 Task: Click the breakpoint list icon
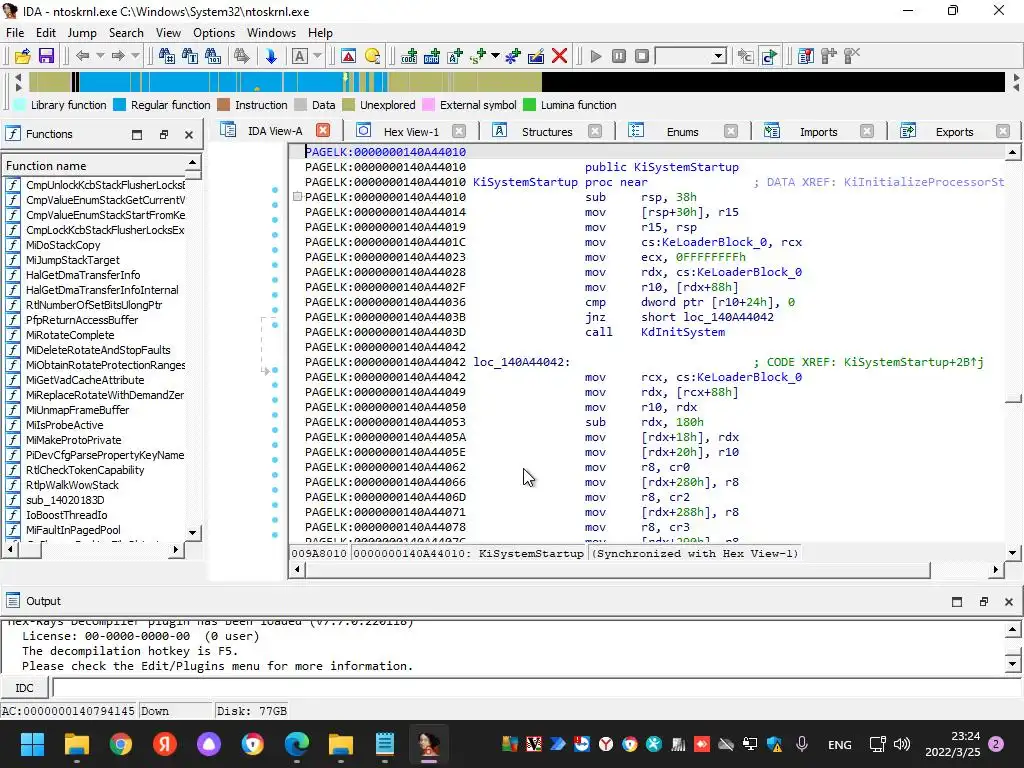coord(806,56)
